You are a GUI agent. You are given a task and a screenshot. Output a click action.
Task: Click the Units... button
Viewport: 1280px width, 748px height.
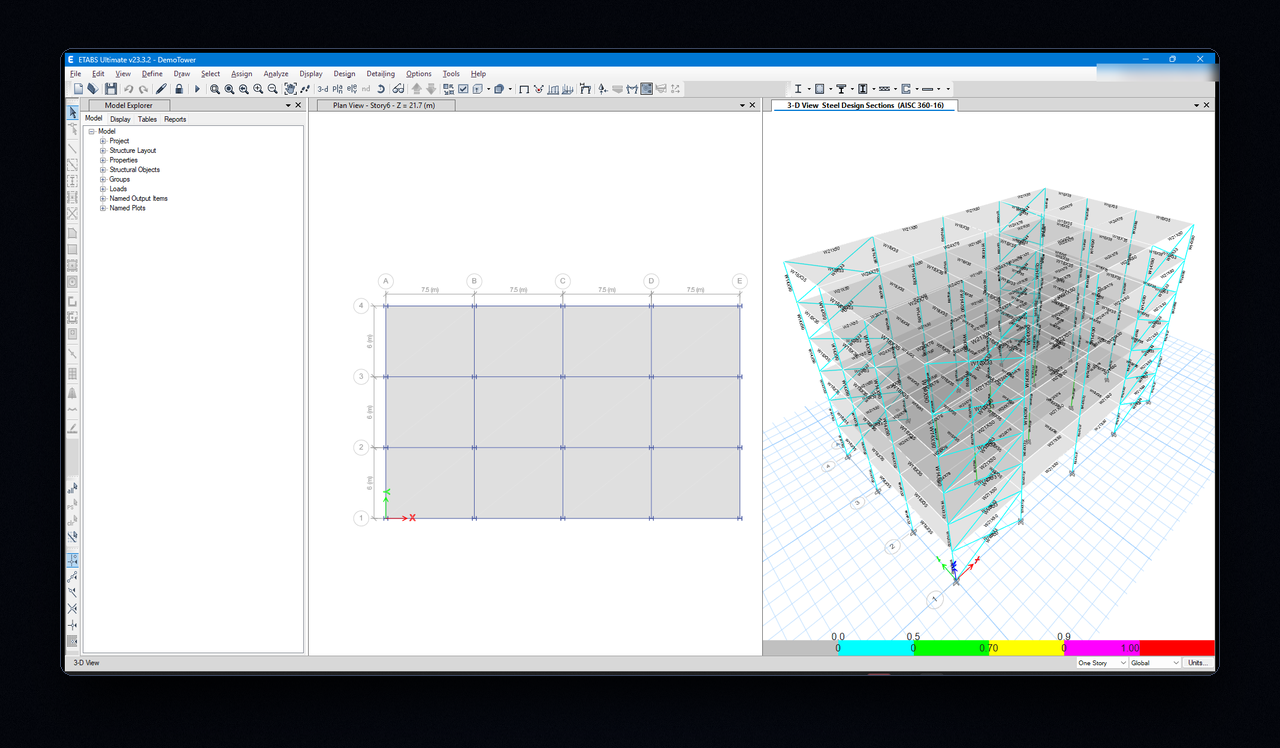(1198, 663)
